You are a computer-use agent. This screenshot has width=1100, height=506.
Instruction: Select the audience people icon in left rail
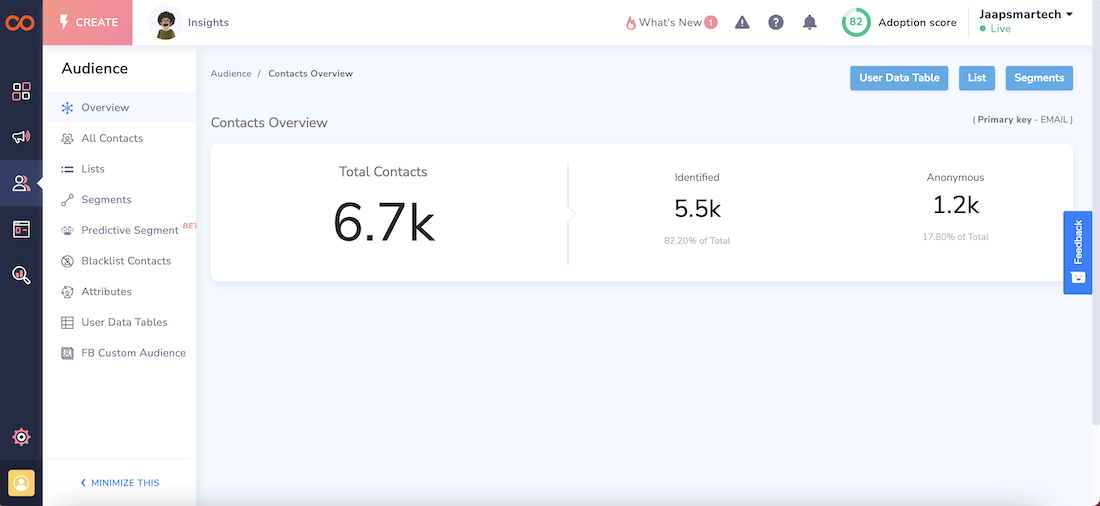21,184
